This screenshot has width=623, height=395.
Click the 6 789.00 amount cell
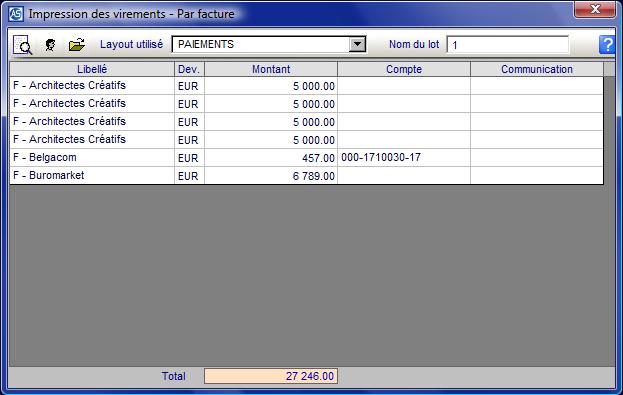click(x=271, y=176)
